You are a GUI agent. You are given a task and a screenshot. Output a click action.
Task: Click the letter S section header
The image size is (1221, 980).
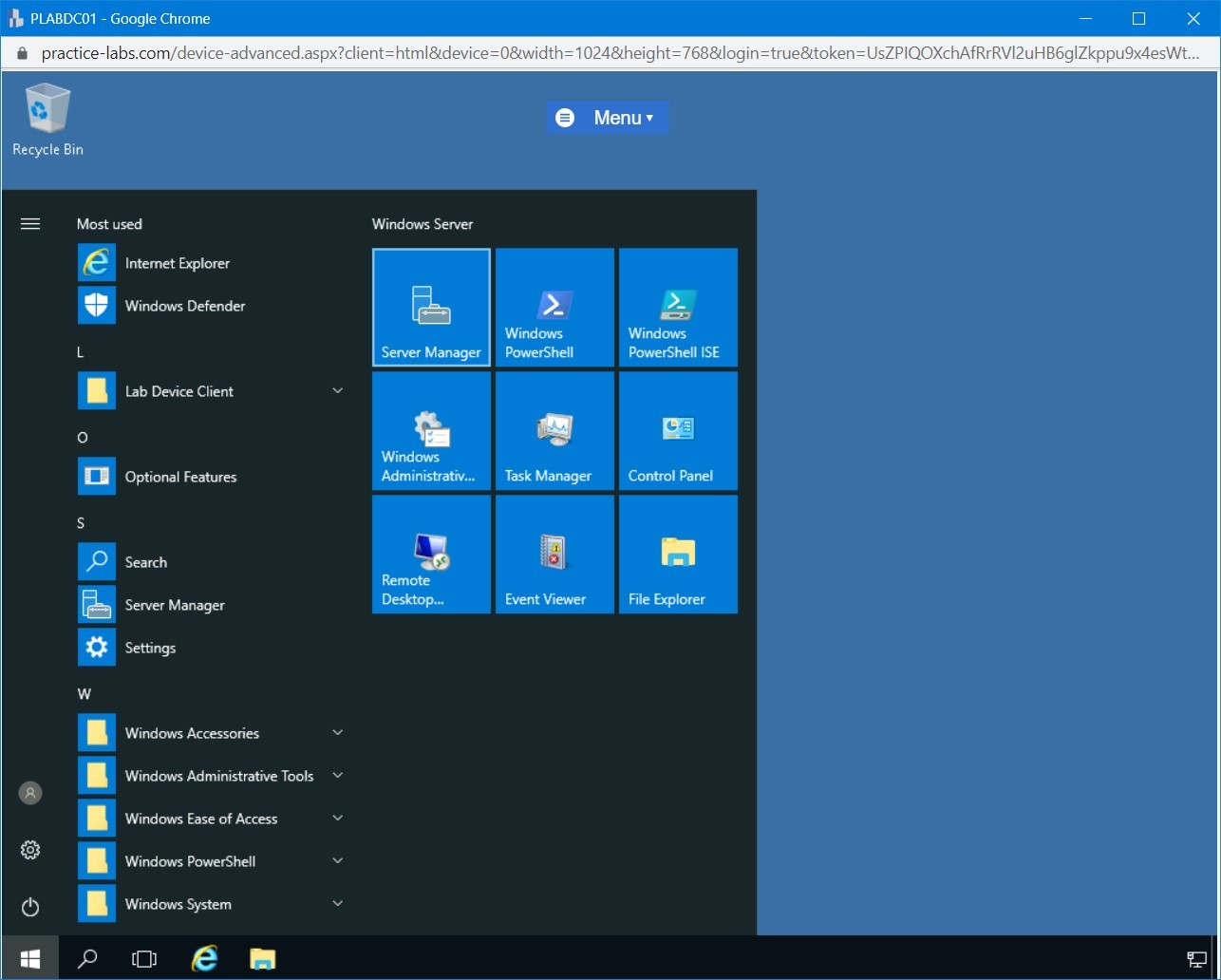pos(81,523)
